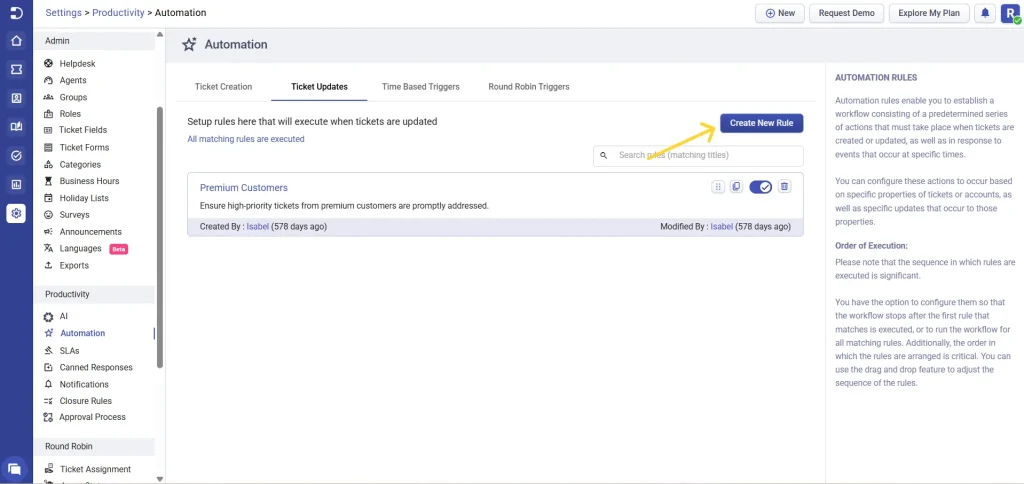Open AI under Productivity
The image size is (1024, 484).
(x=63, y=316)
